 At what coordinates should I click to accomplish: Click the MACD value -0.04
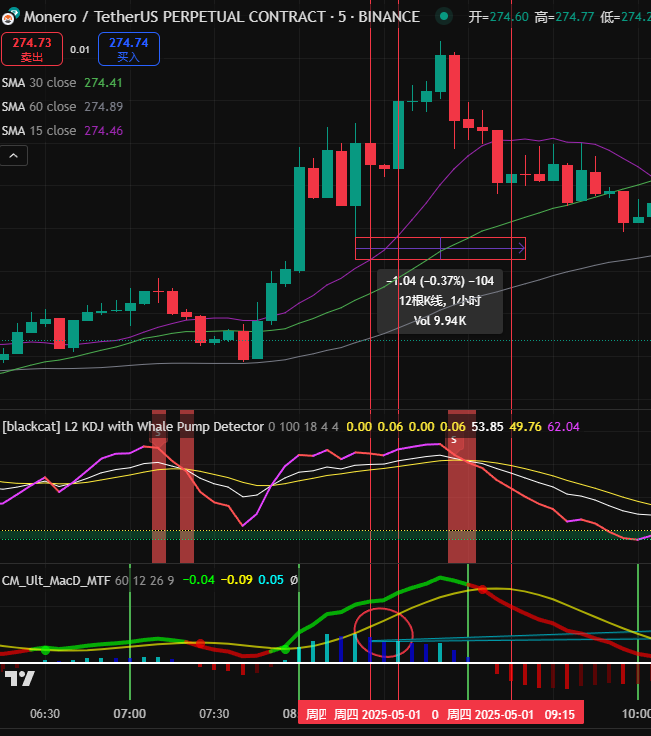pyautogui.click(x=198, y=580)
